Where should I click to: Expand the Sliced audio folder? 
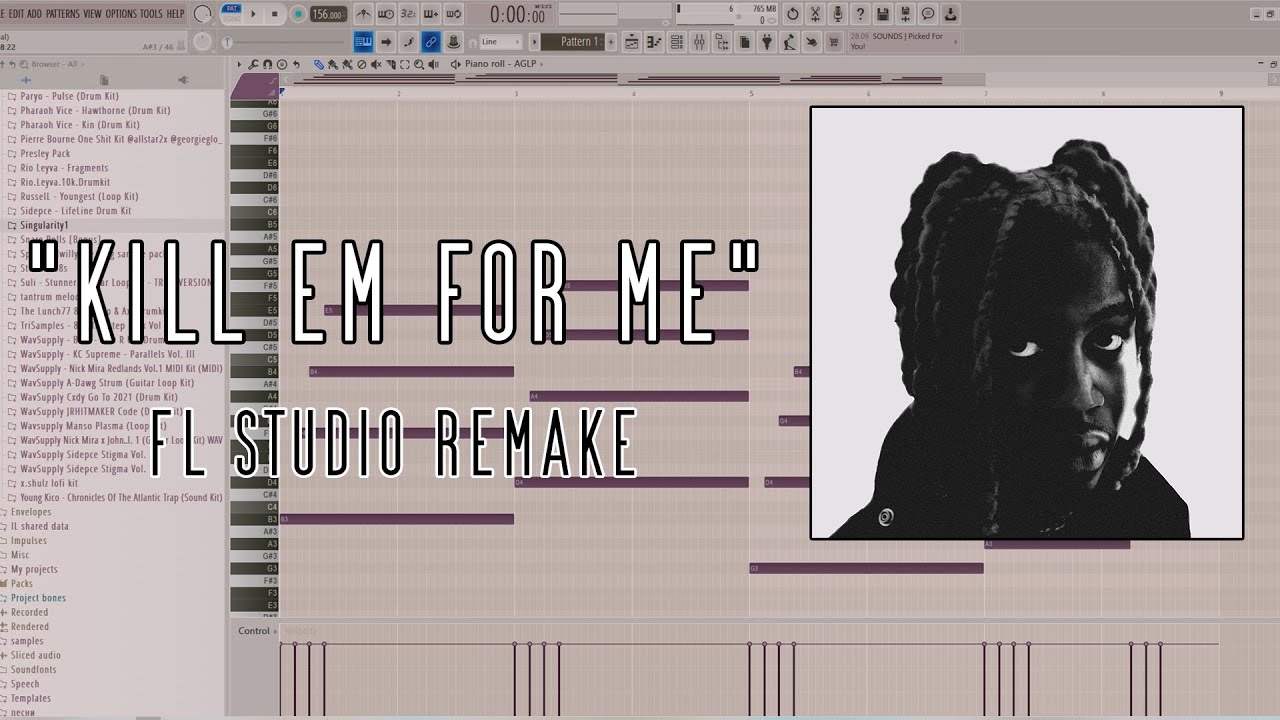(36, 655)
